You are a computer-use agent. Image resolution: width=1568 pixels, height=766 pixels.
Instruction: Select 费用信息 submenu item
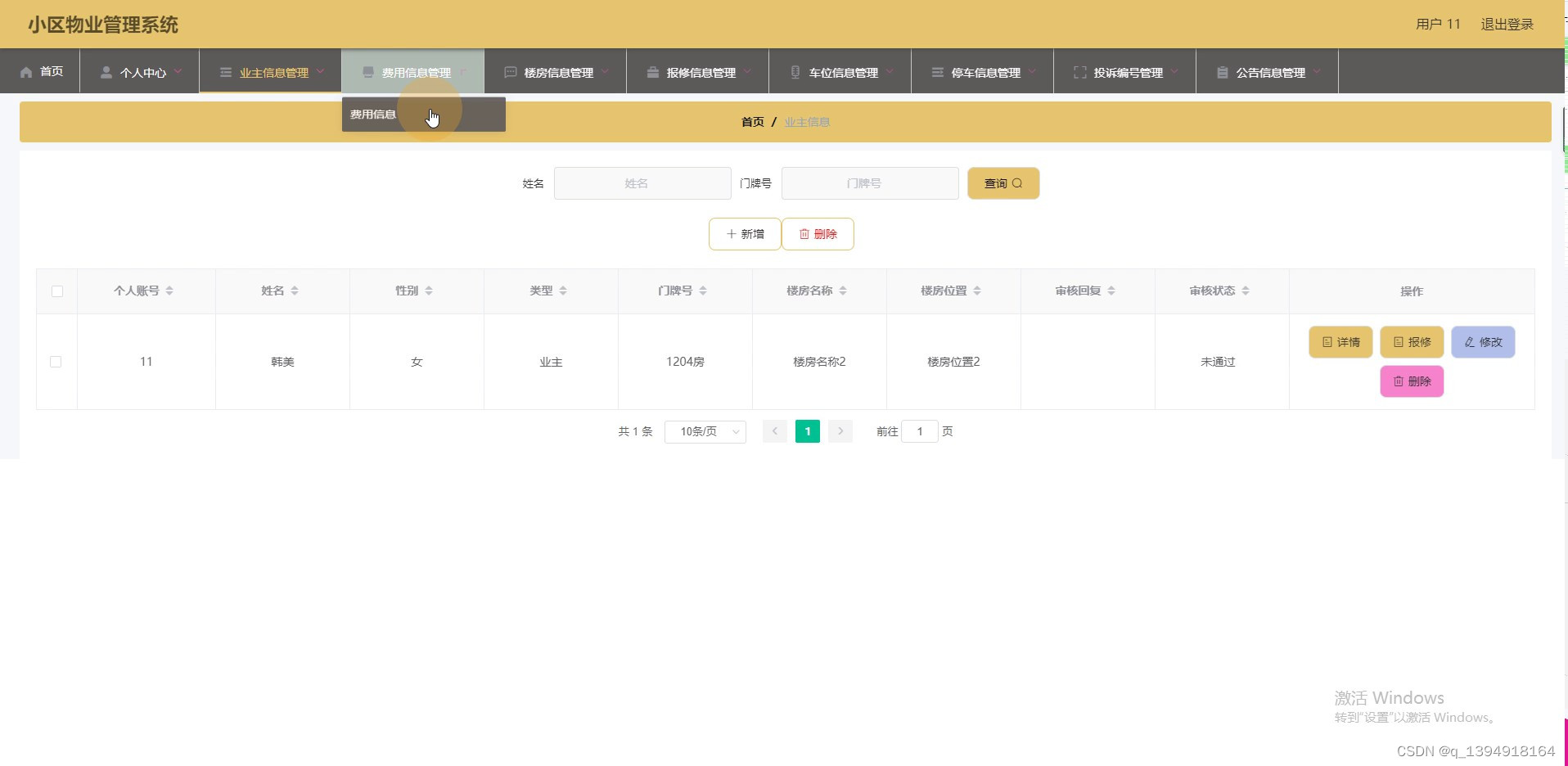point(424,115)
